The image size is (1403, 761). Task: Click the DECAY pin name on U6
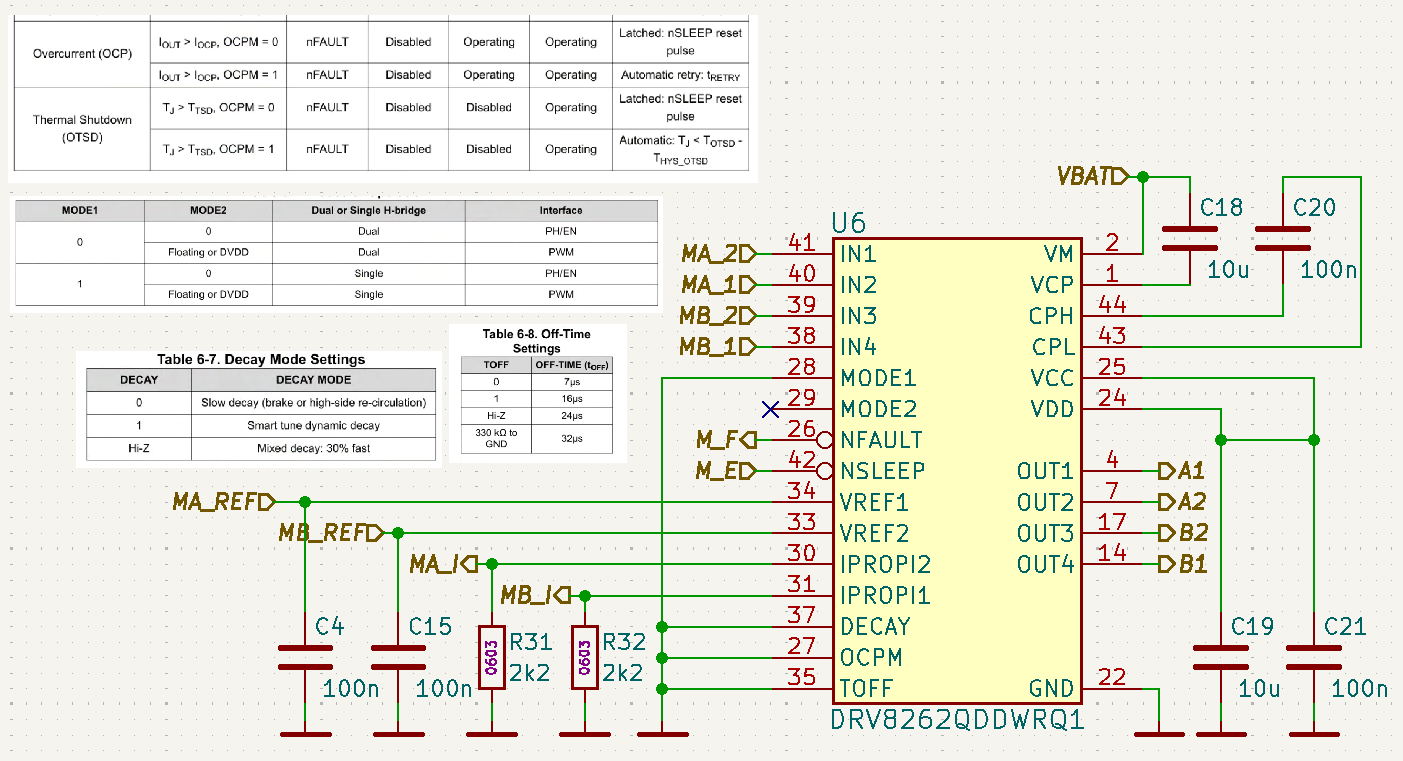point(875,626)
